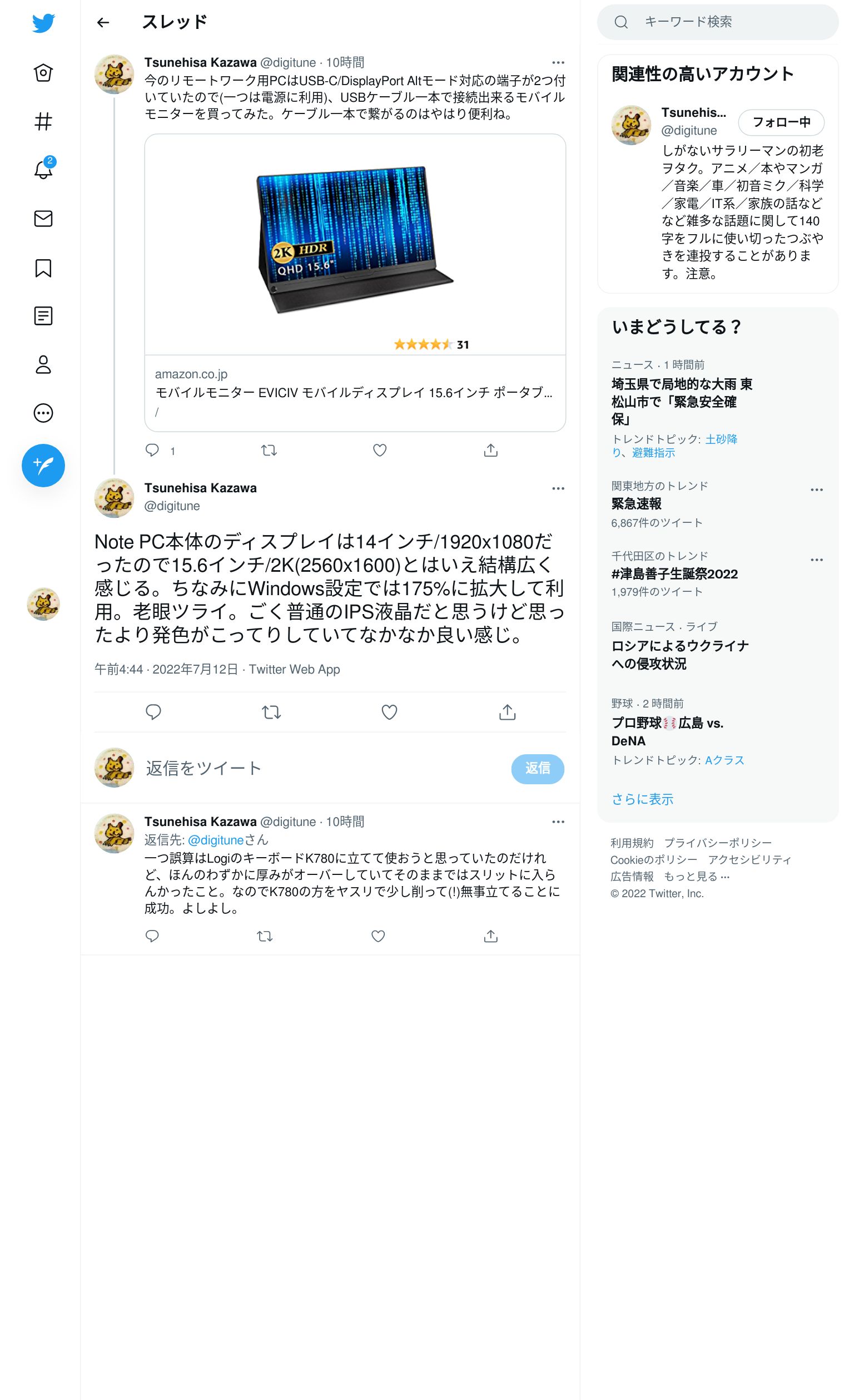854x1400 pixels.
Task: Open the Profile person icon
Action: [43, 365]
